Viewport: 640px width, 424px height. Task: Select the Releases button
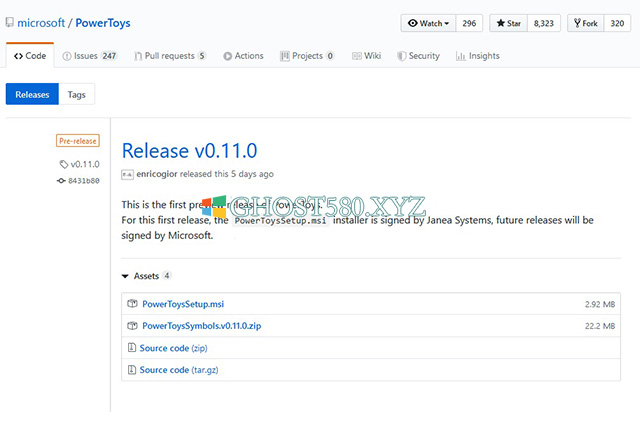pos(32,94)
